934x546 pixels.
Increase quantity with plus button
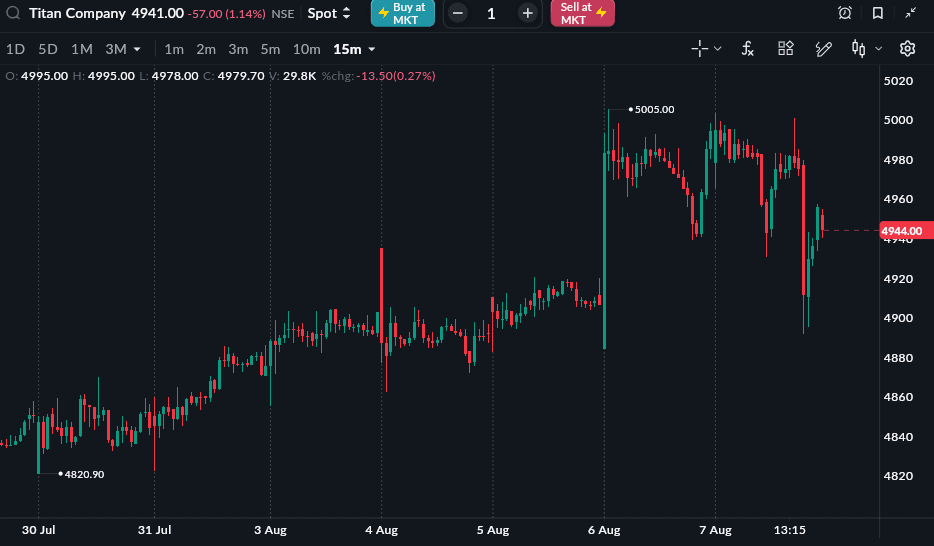pos(527,13)
